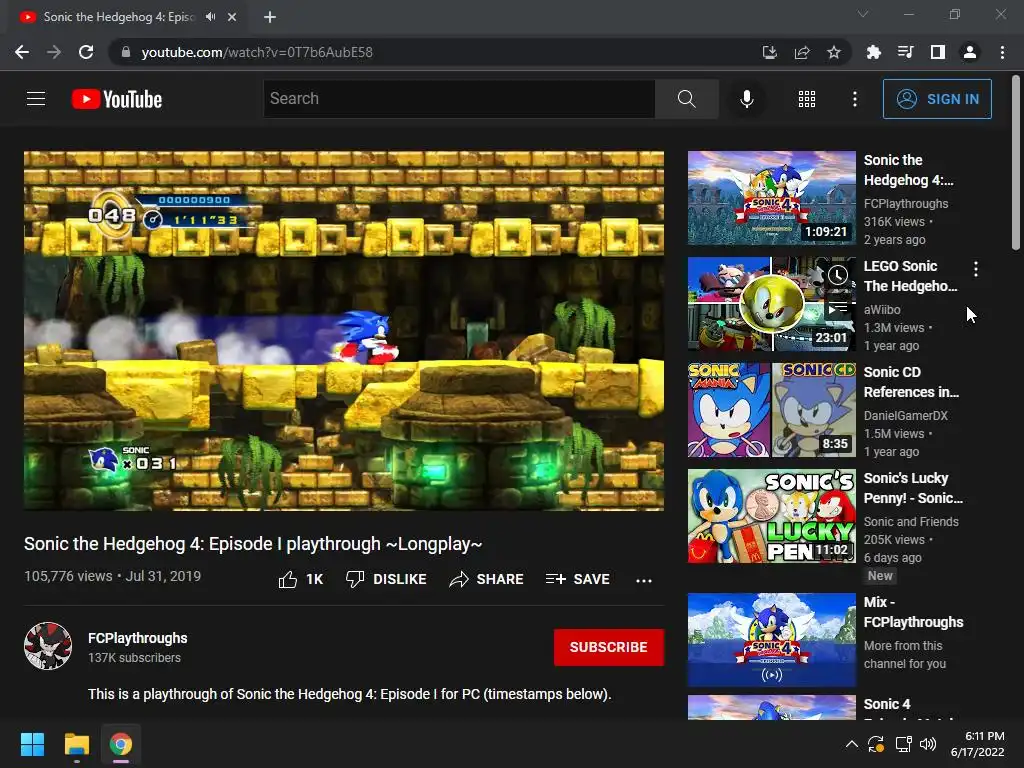Screen dimensions: 1024x768
Task: Open Chrome extensions puzzle icon
Action: (873, 52)
